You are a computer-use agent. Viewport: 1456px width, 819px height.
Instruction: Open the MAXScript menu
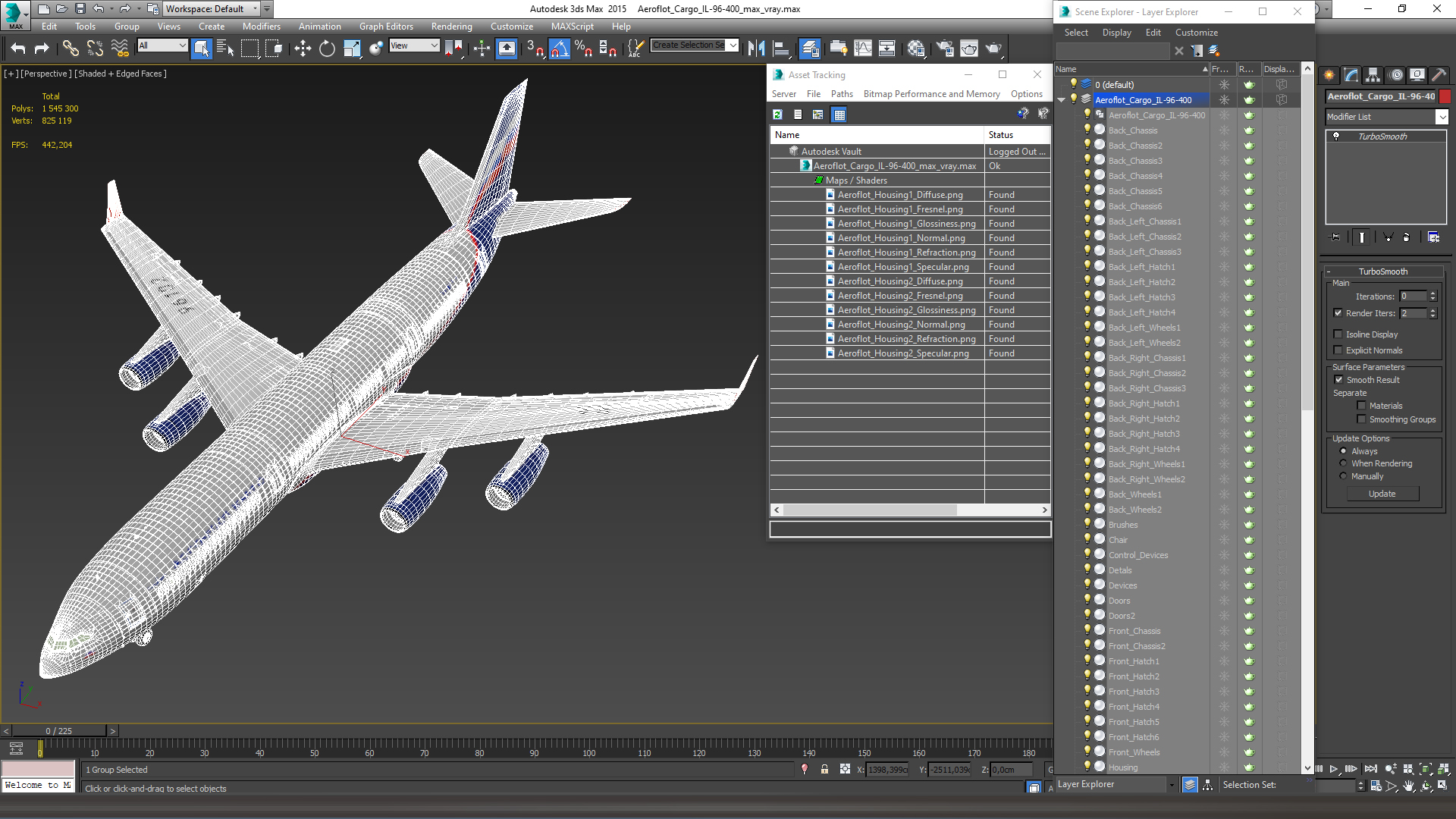[573, 27]
